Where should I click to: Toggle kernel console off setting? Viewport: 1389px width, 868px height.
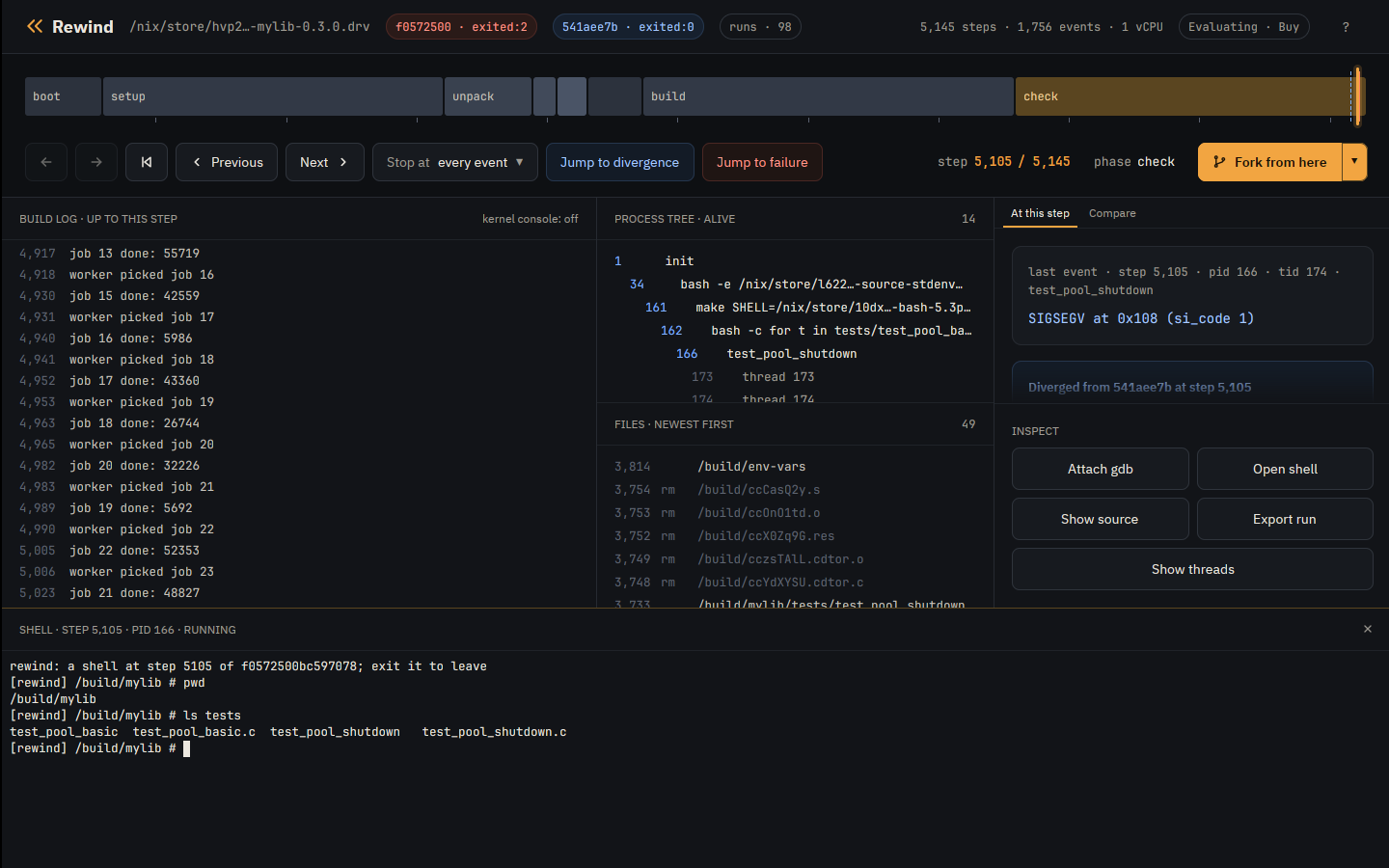tap(530, 219)
